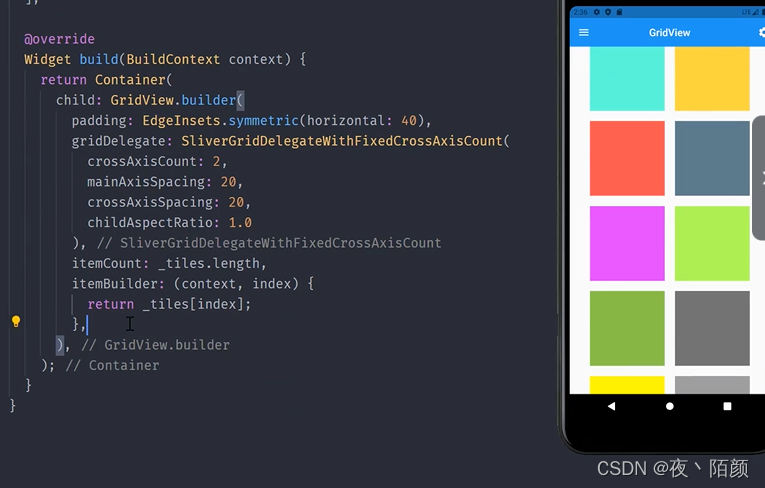Tap the turquoise grid tile
765x488 pixels.
(627, 79)
